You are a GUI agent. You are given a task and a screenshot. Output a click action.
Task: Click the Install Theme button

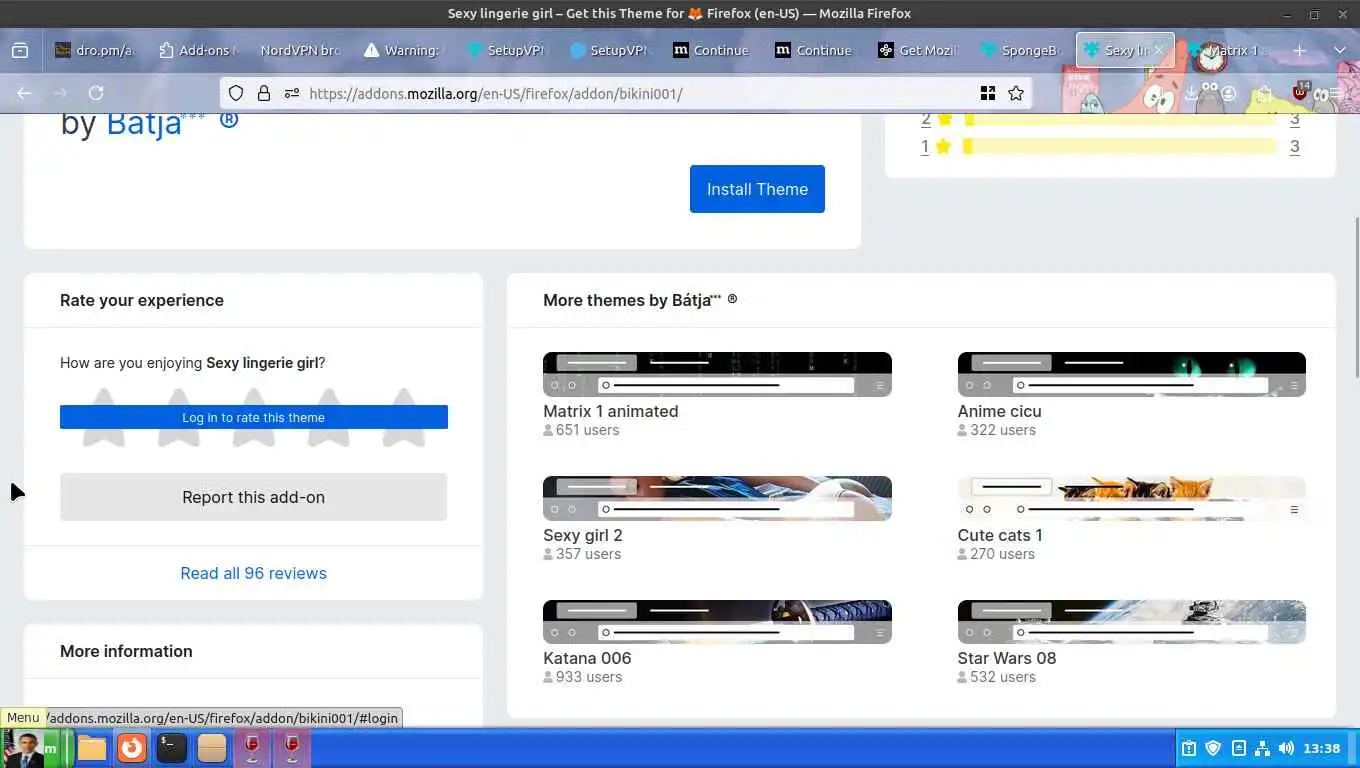[757, 189]
